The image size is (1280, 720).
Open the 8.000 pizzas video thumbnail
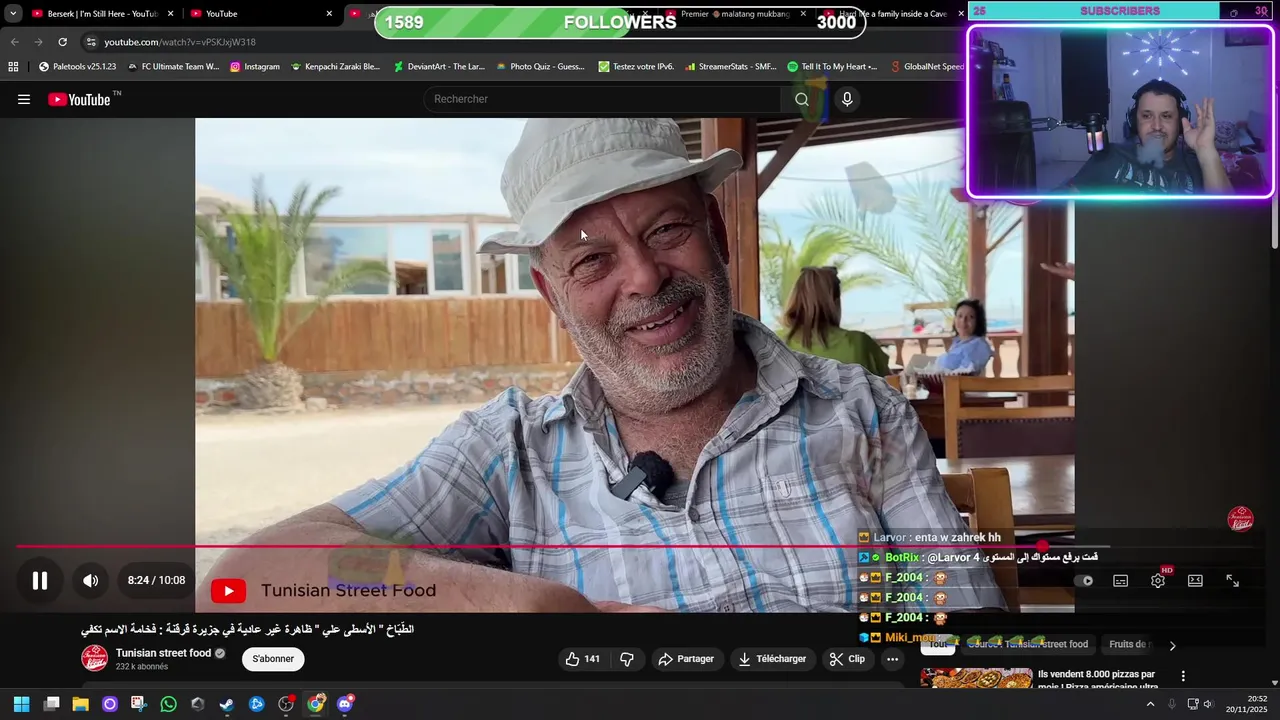pos(976,678)
